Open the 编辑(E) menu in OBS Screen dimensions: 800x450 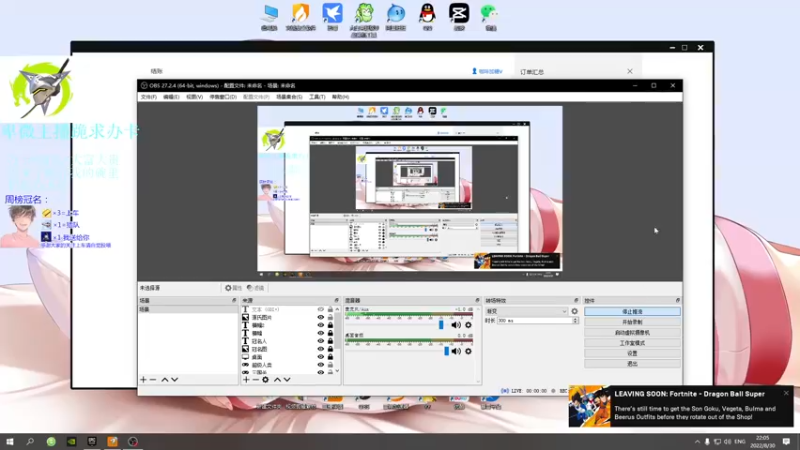coord(171,97)
